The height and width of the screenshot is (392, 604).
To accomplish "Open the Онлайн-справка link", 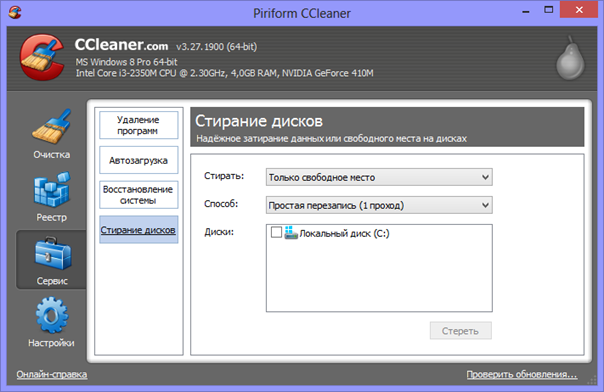I will pyautogui.click(x=52, y=374).
